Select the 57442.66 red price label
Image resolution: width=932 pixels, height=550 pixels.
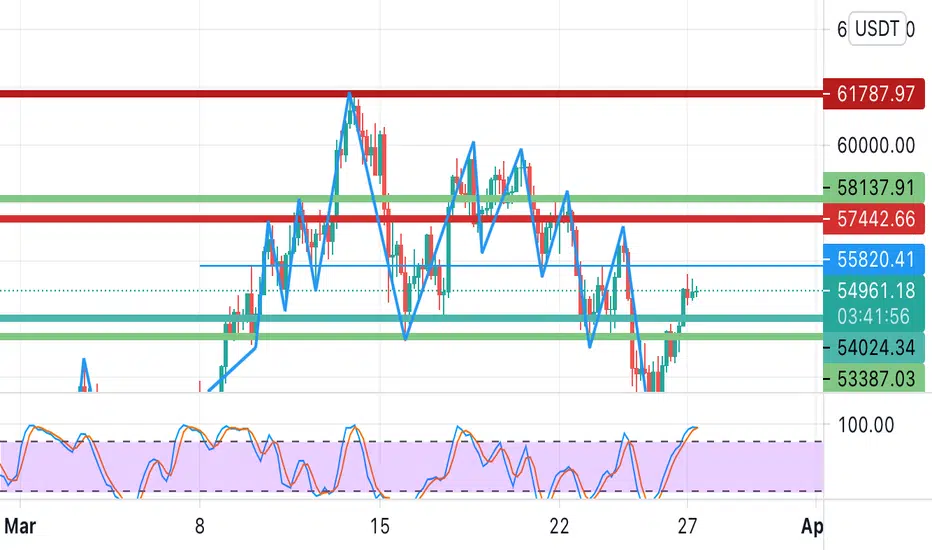[x=874, y=219]
